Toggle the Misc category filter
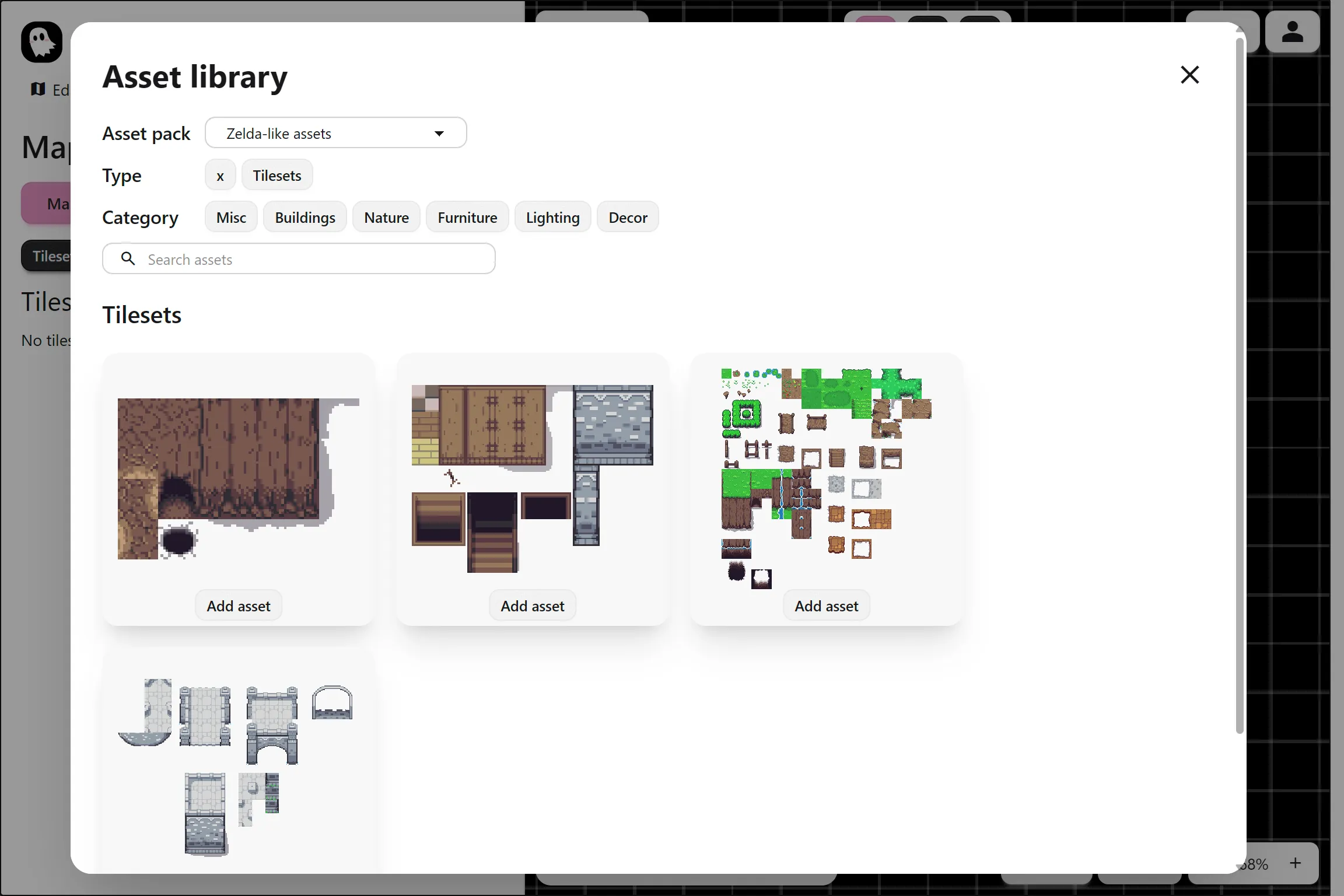1344x896 pixels. coord(231,218)
